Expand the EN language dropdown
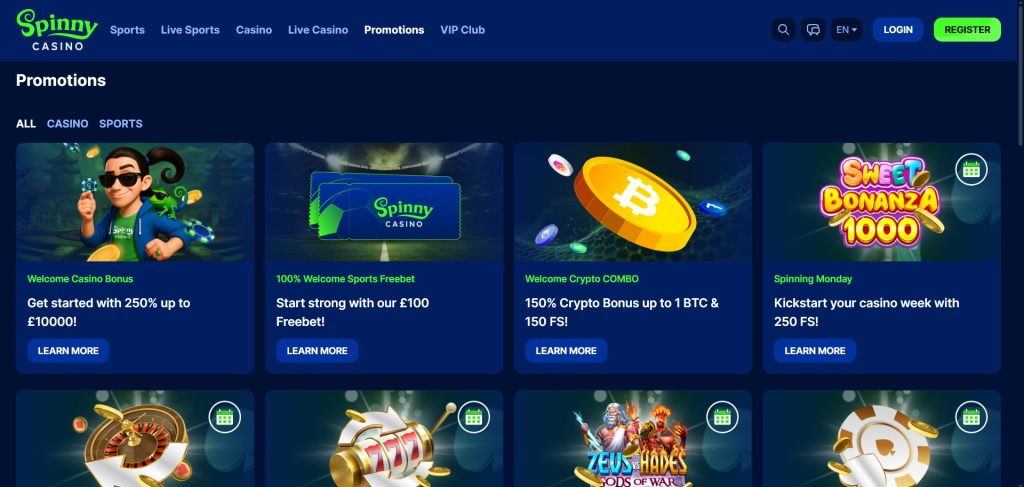The image size is (1024, 487). coord(846,29)
